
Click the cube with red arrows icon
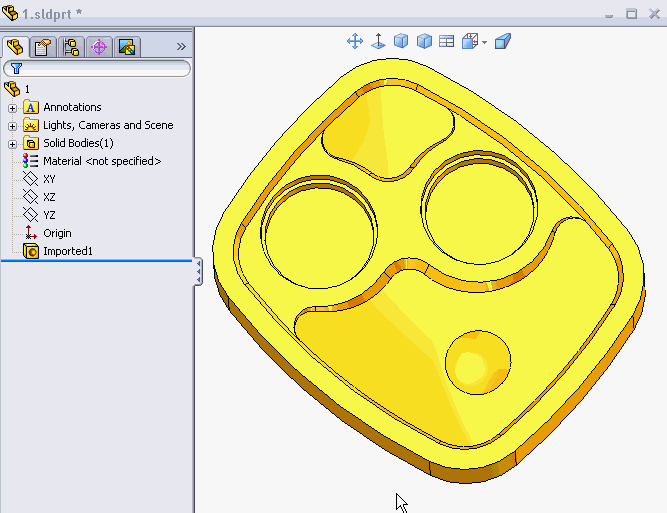coord(469,41)
